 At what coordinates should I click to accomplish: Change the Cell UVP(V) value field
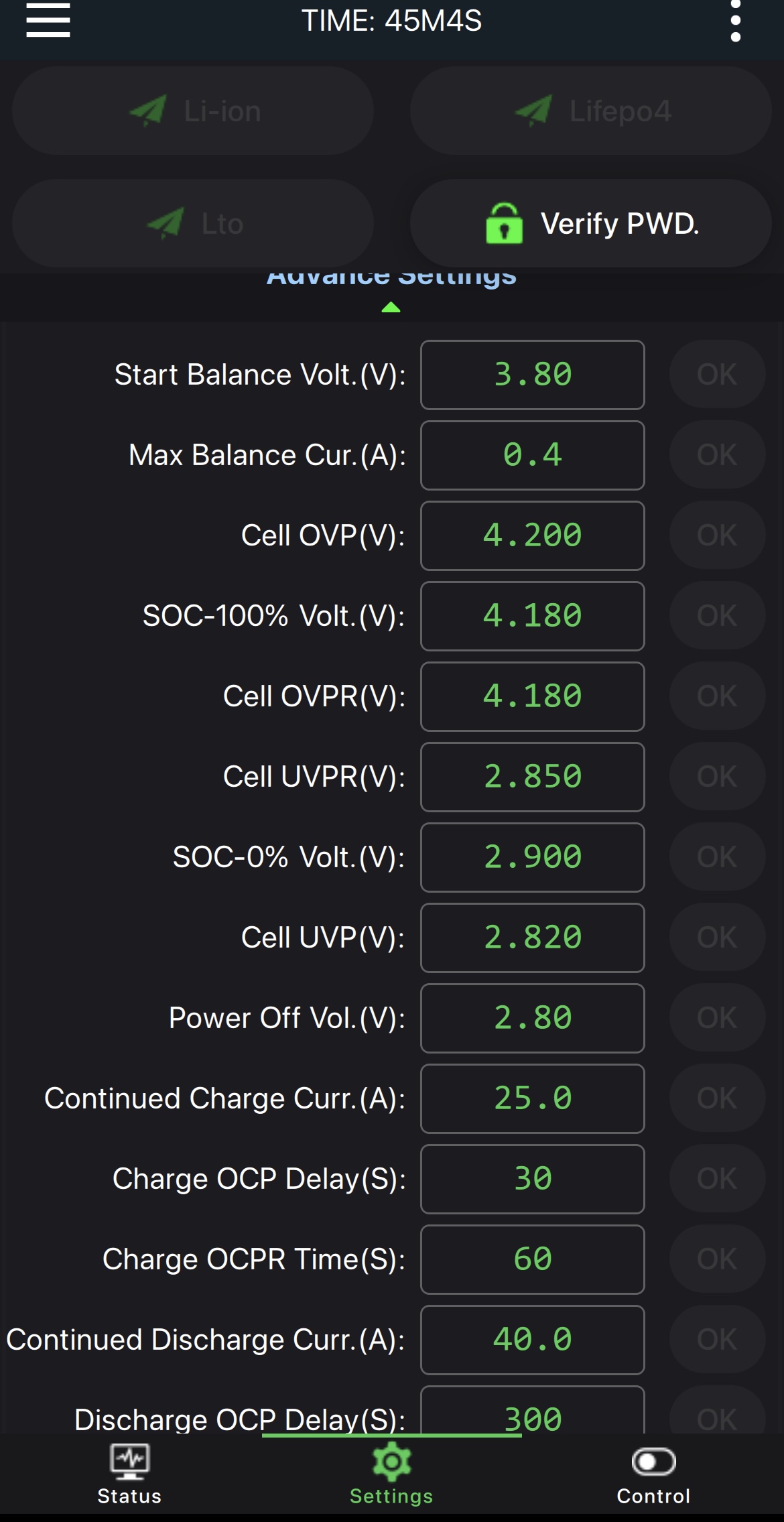[533, 938]
